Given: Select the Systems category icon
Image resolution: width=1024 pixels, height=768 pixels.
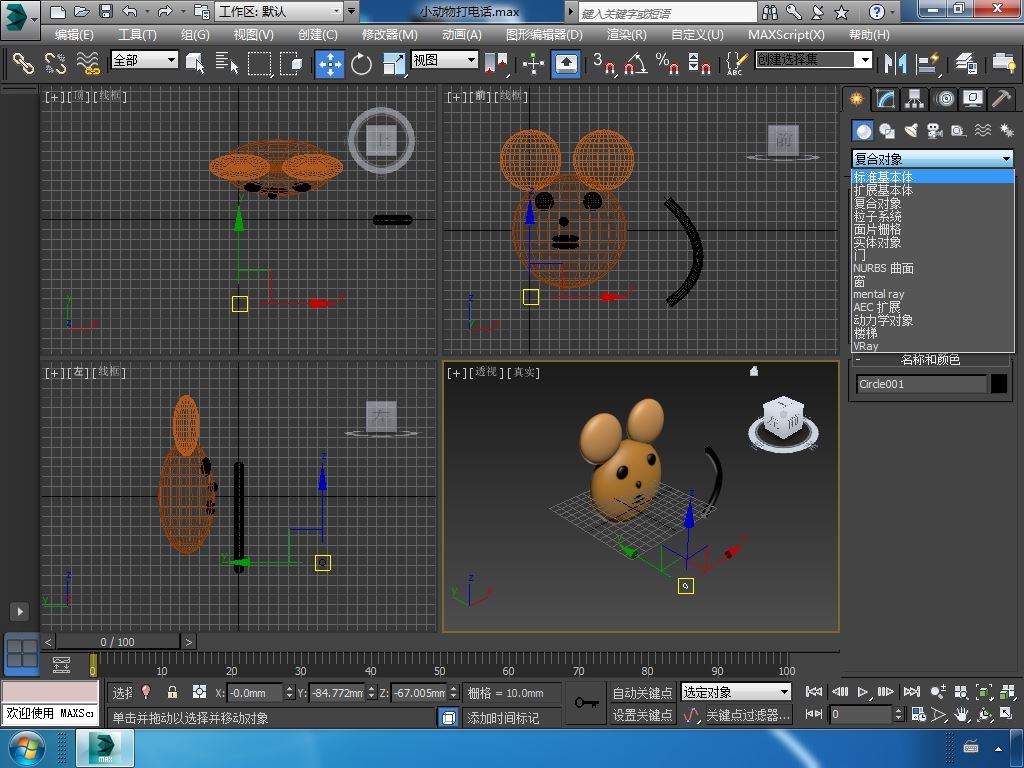Looking at the screenshot, I should (1006, 131).
